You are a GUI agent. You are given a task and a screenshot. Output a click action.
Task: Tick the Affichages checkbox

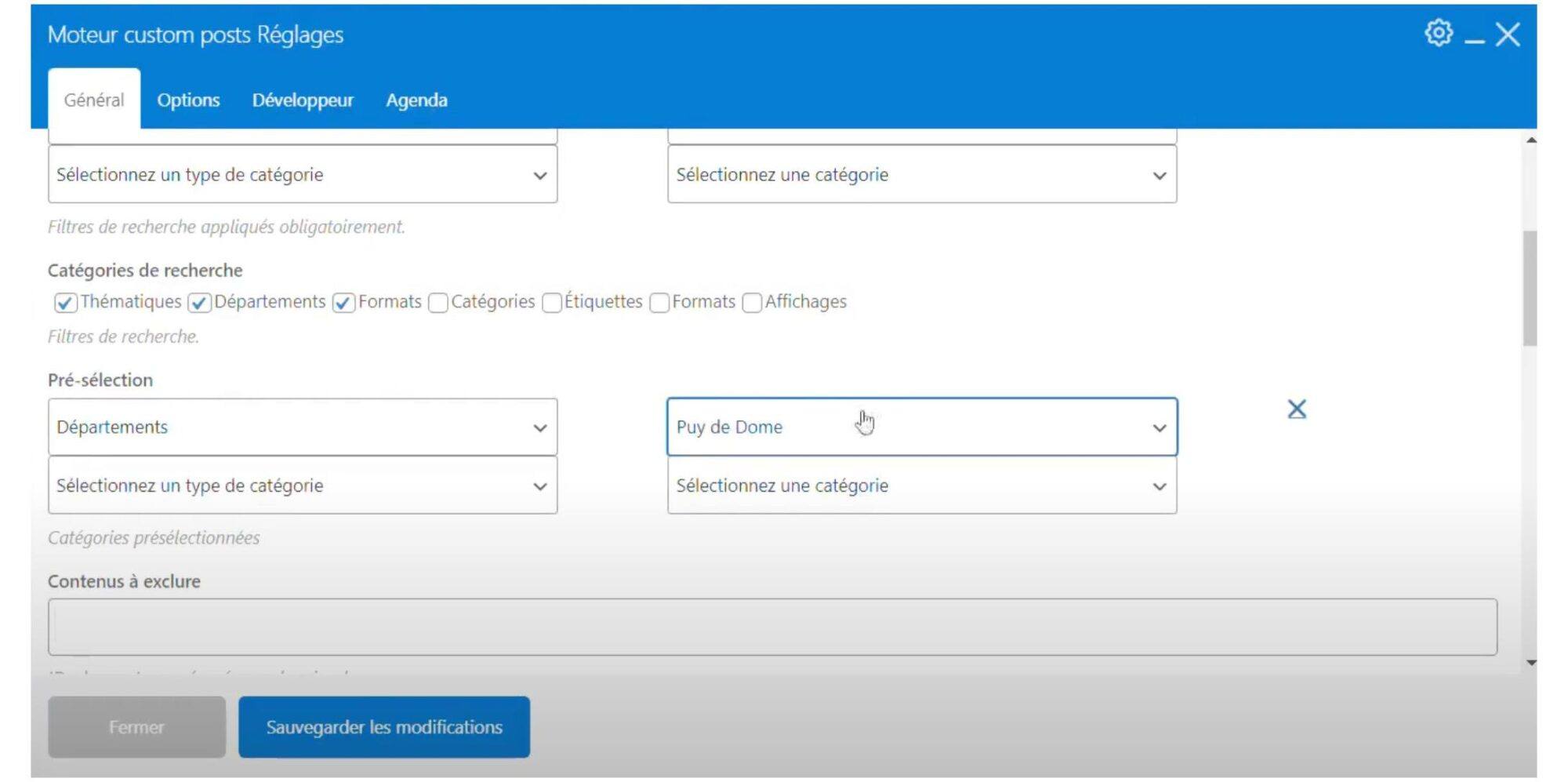(752, 303)
